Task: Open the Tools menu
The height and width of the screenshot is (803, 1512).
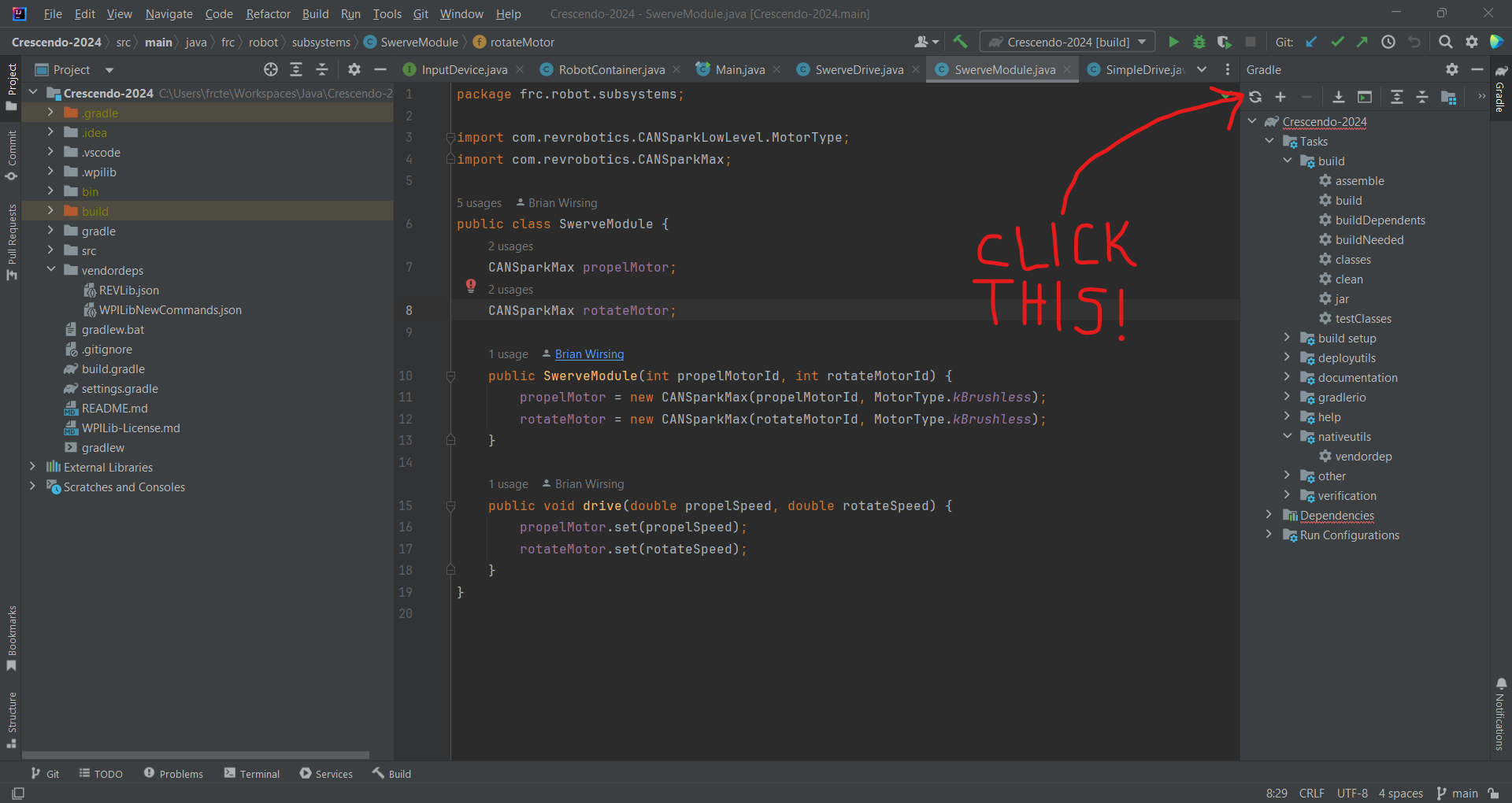Action: (x=387, y=13)
